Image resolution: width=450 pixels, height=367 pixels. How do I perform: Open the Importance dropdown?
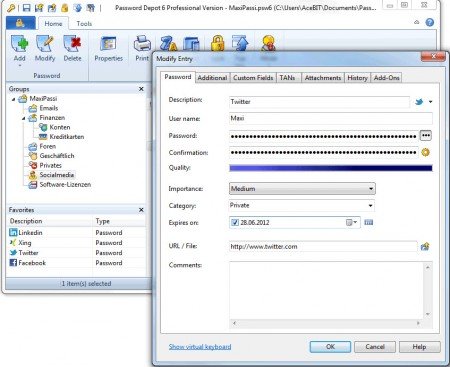(x=302, y=189)
